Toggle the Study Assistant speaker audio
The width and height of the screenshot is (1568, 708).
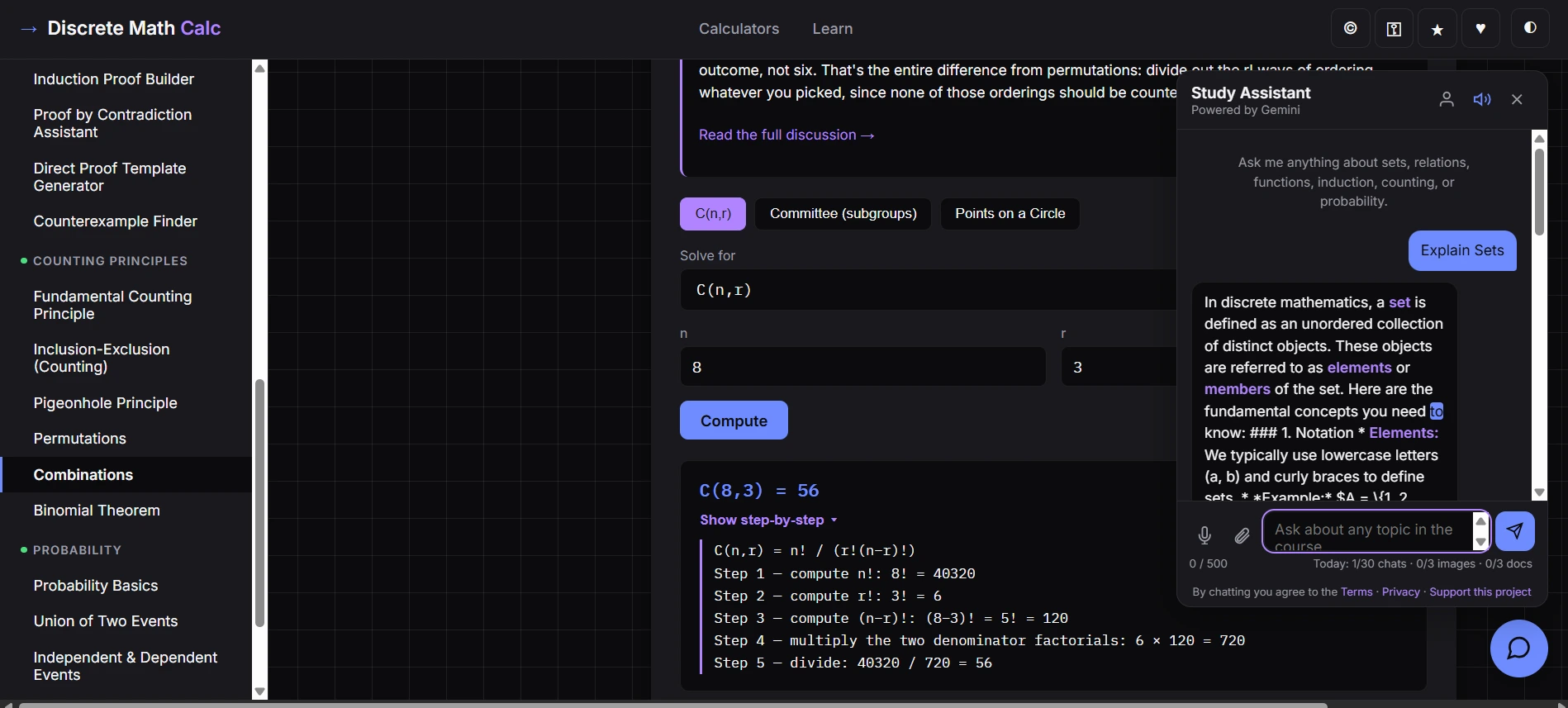(1482, 99)
